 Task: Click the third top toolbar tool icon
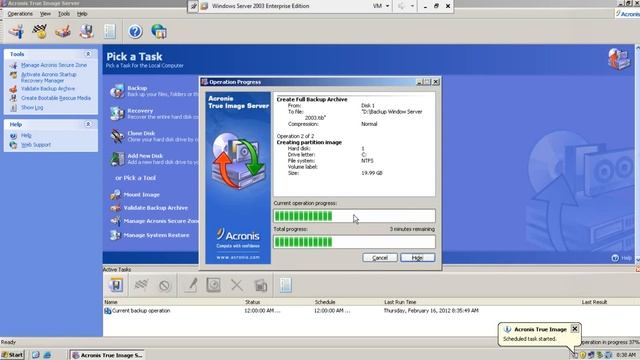coord(63,31)
